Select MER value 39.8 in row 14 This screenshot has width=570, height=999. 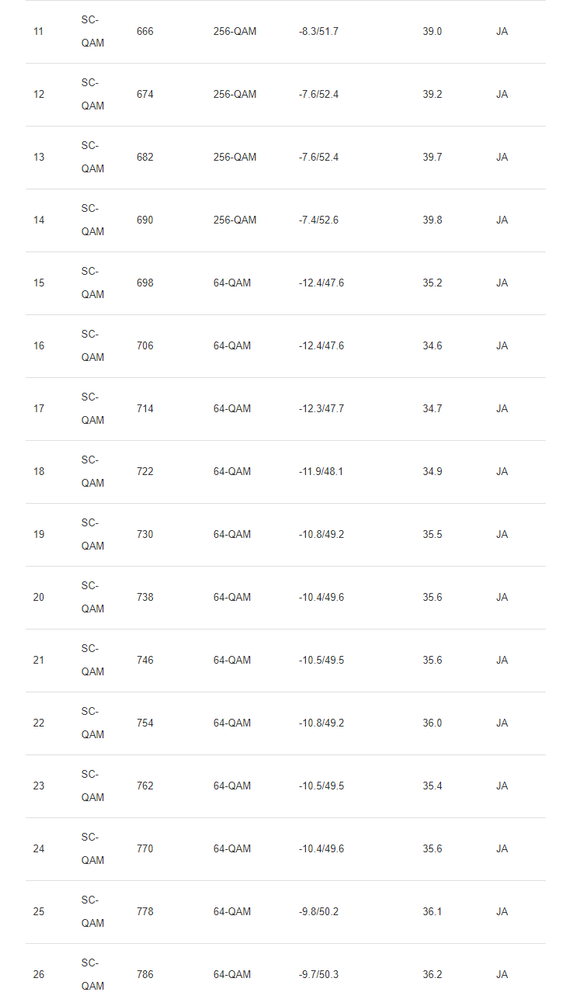pos(432,220)
